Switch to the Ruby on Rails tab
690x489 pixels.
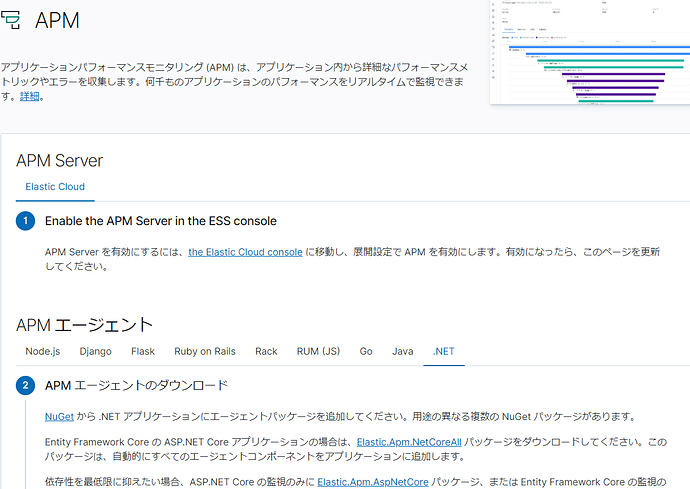tap(205, 351)
